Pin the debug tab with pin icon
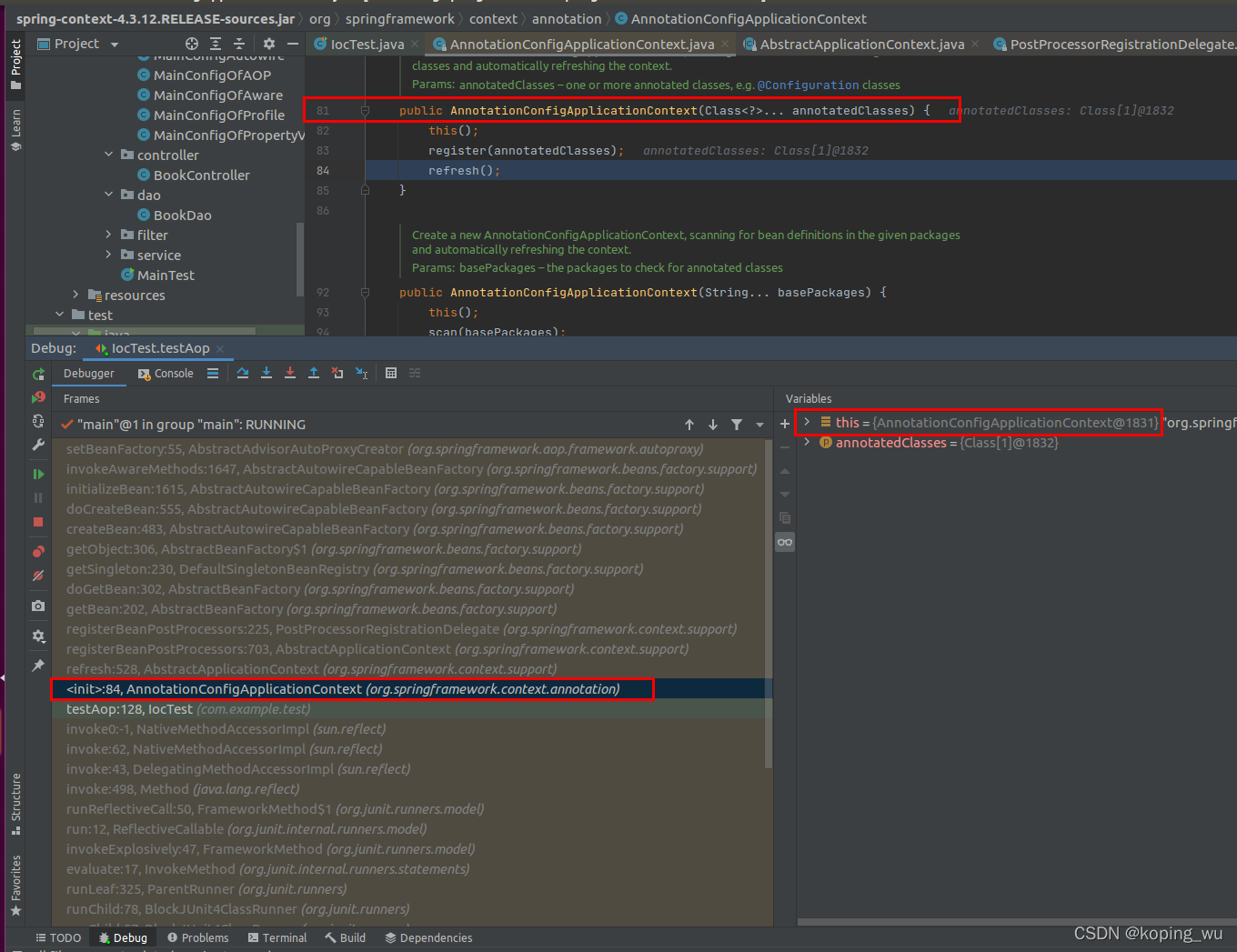 [x=38, y=666]
